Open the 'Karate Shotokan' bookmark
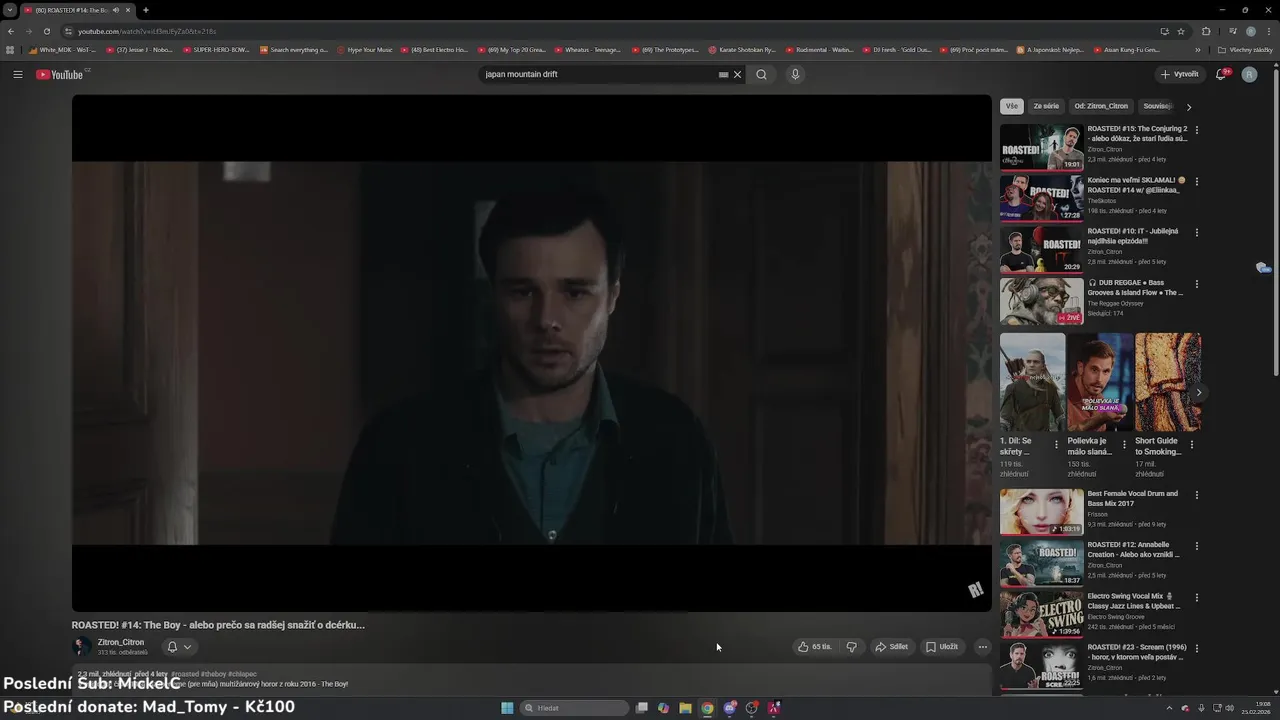Viewport: 1280px width, 720px height. [x=743, y=49]
